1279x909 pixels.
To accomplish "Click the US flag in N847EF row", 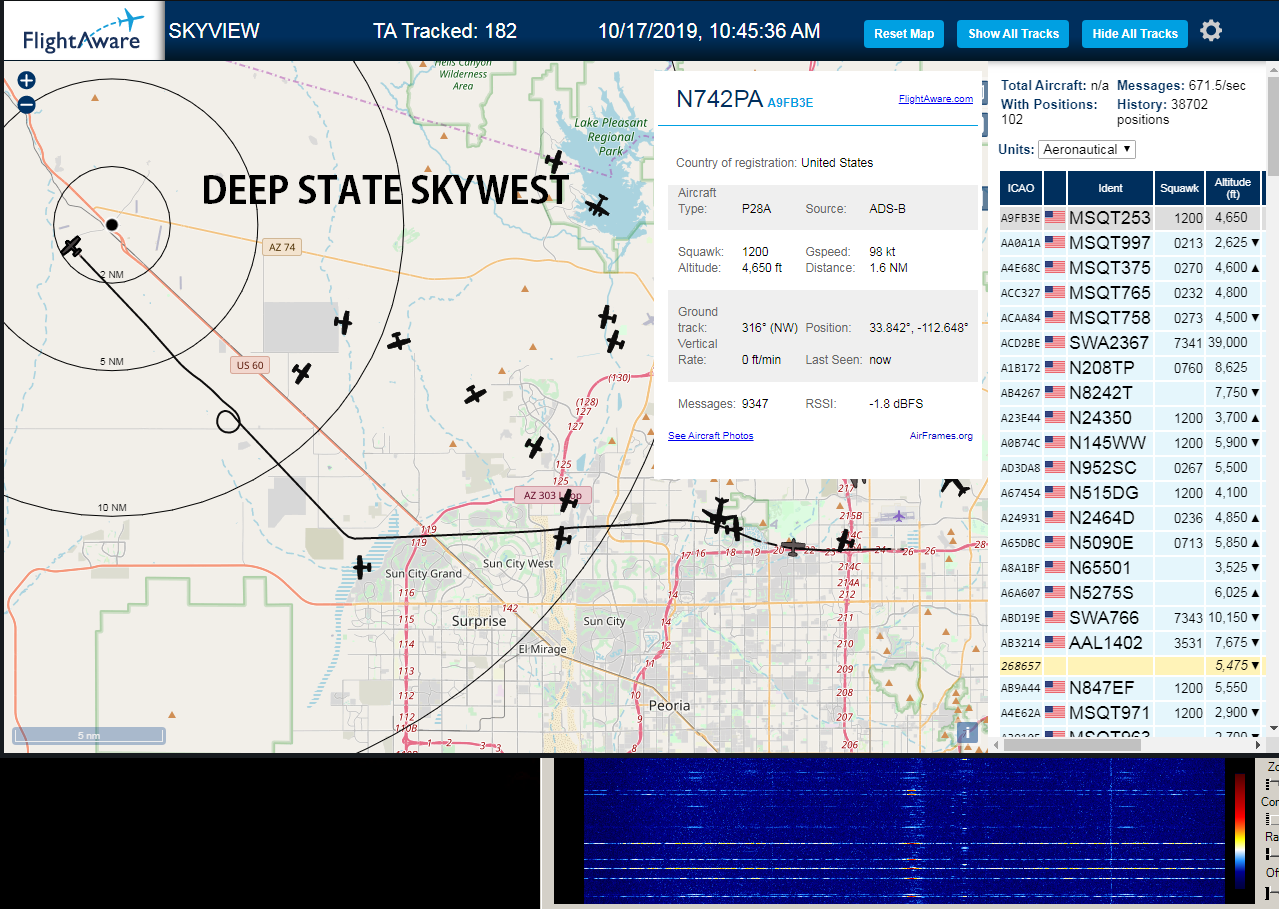I will 1055,688.
